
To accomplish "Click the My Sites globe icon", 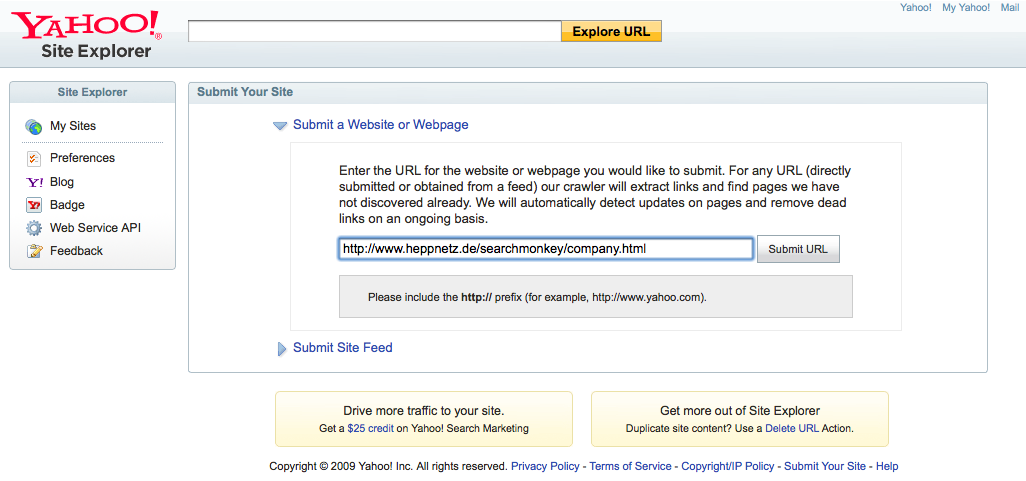I will click(34, 127).
